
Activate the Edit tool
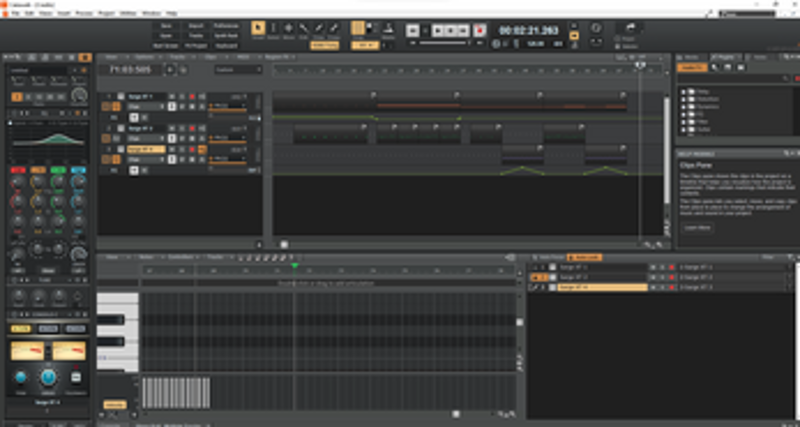click(304, 28)
